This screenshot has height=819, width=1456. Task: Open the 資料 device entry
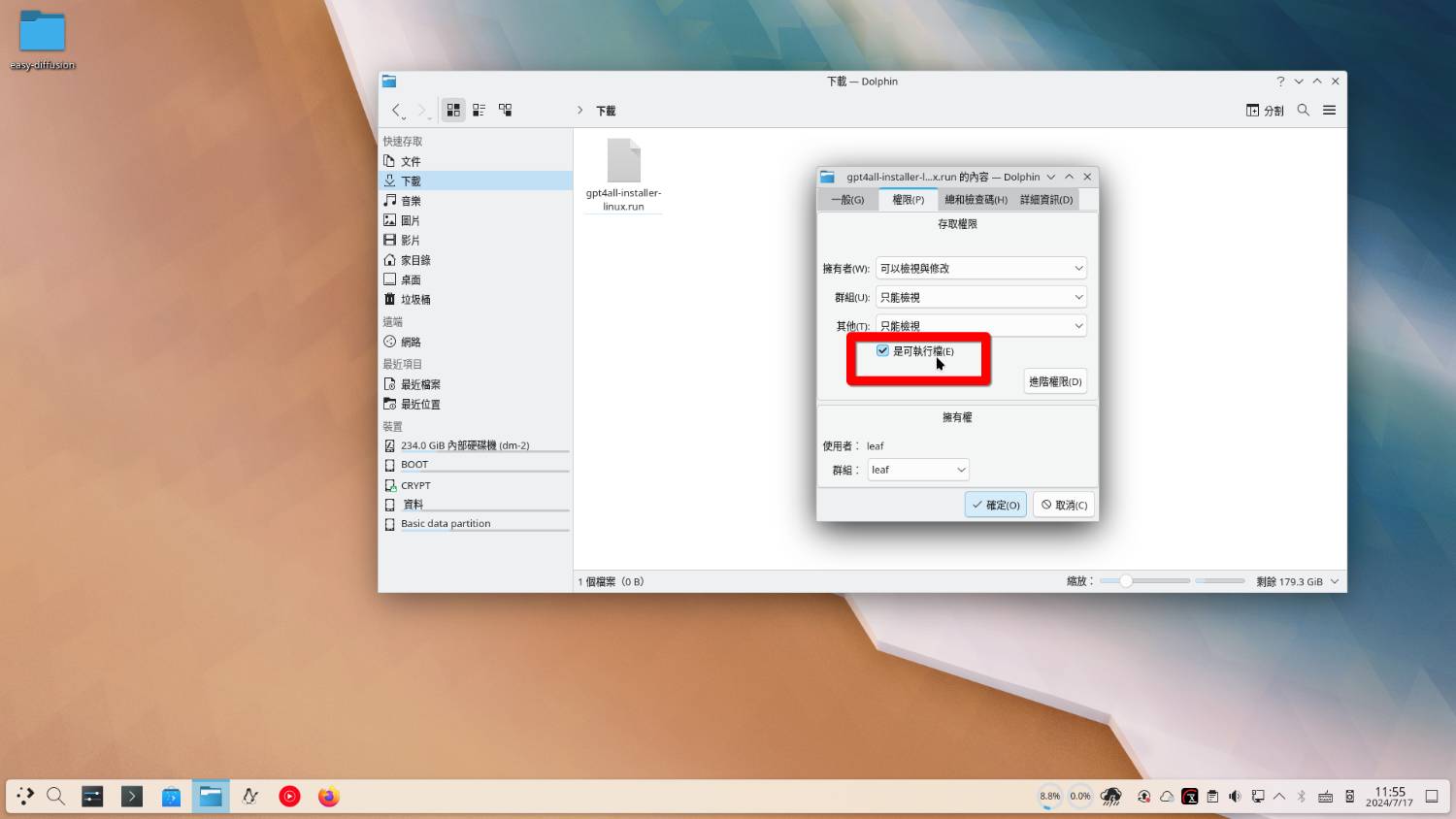[475, 505]
